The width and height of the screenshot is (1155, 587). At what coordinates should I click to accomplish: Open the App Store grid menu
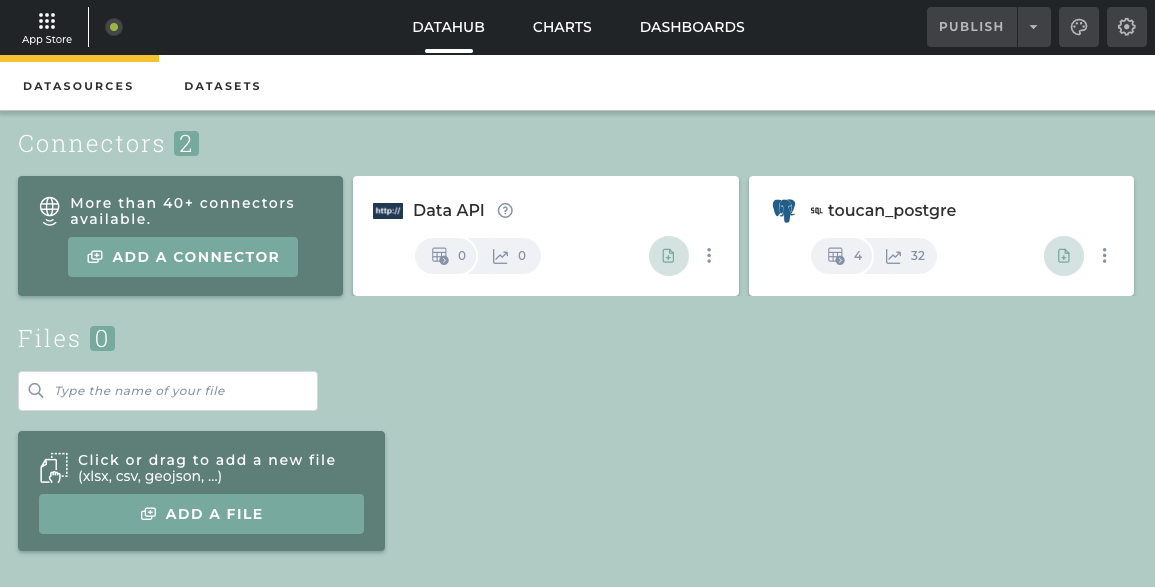[47, 27]
